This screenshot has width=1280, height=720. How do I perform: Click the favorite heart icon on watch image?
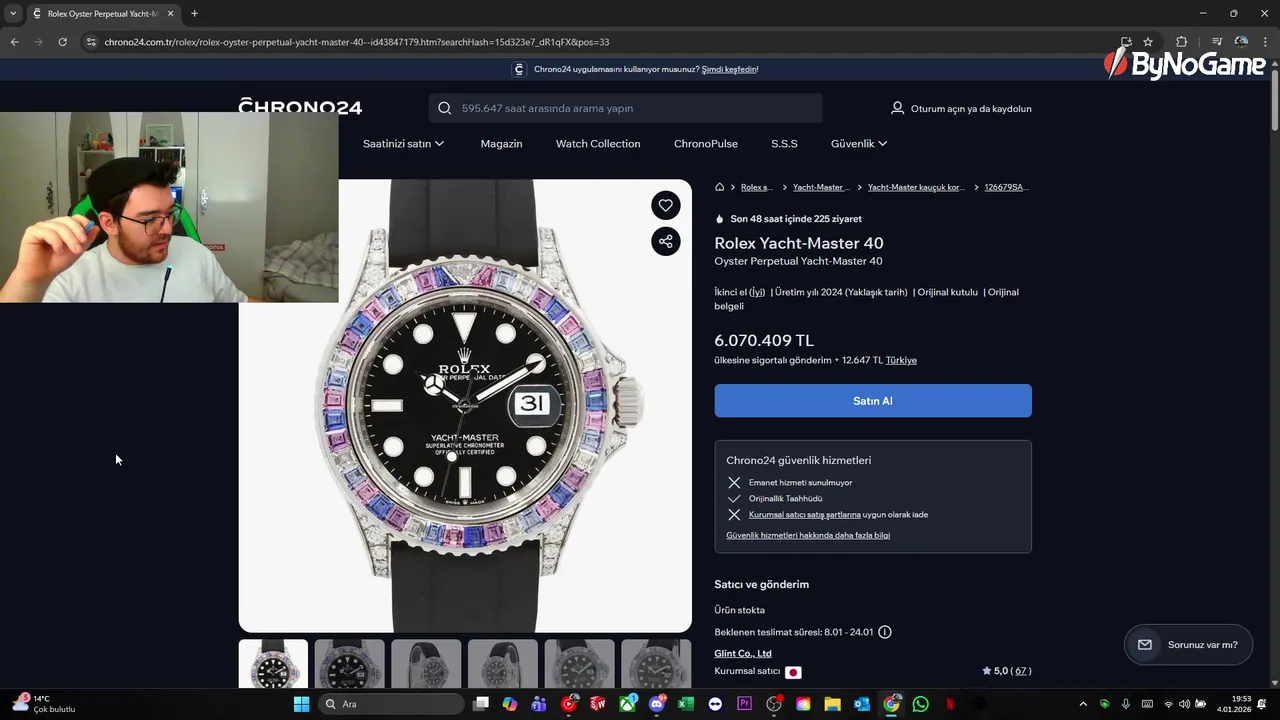coord(666,205)
